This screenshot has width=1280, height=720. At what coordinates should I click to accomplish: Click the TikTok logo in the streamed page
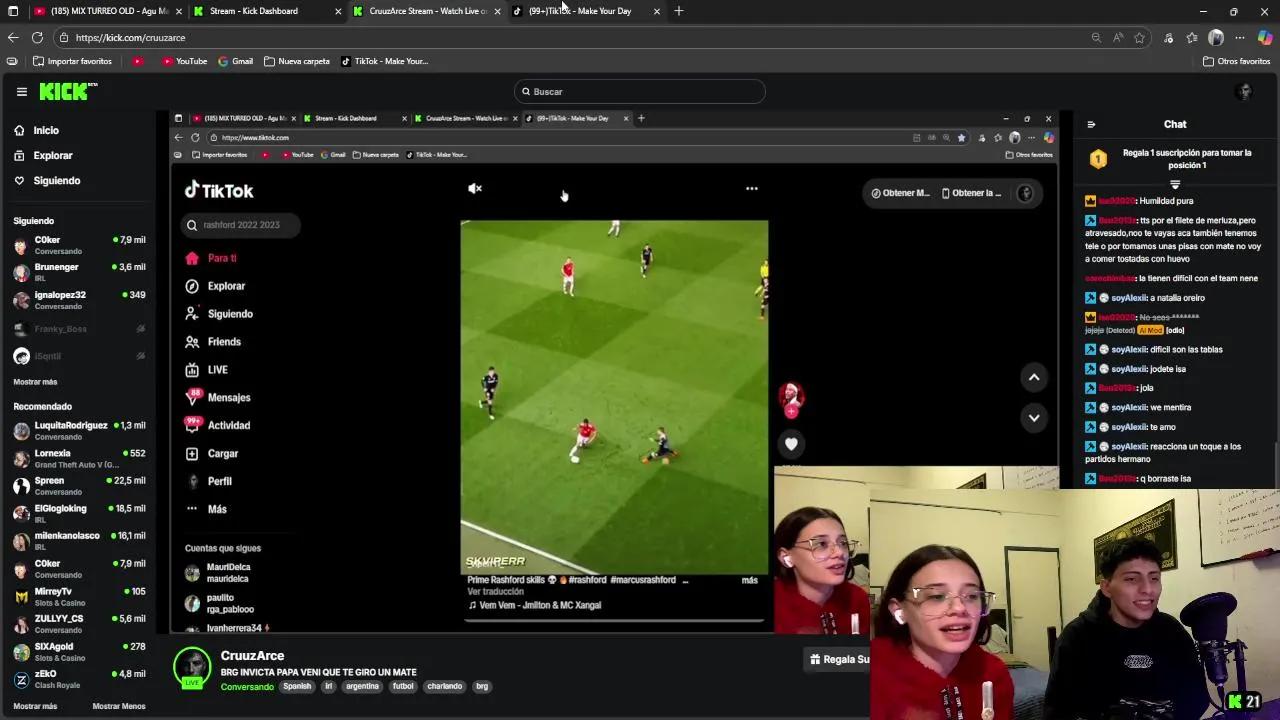coord(219,191)
